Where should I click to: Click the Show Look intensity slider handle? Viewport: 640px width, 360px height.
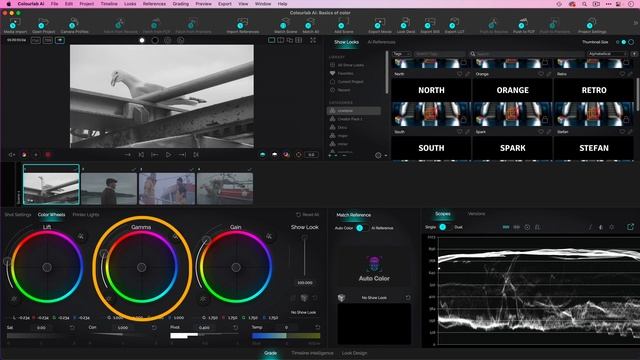tap(304, 238)
